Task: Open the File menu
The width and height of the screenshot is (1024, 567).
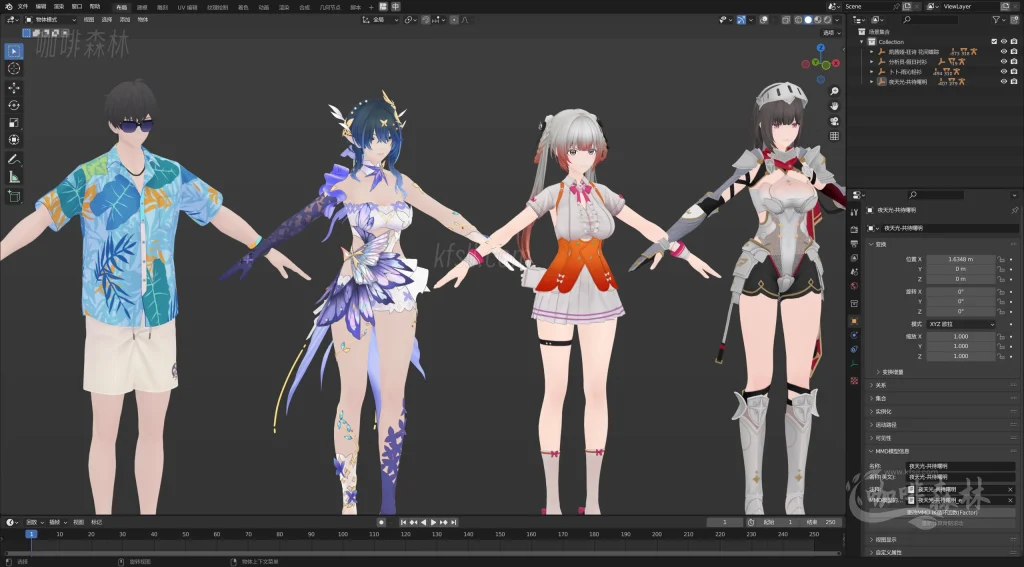Action: click(23, 7)
